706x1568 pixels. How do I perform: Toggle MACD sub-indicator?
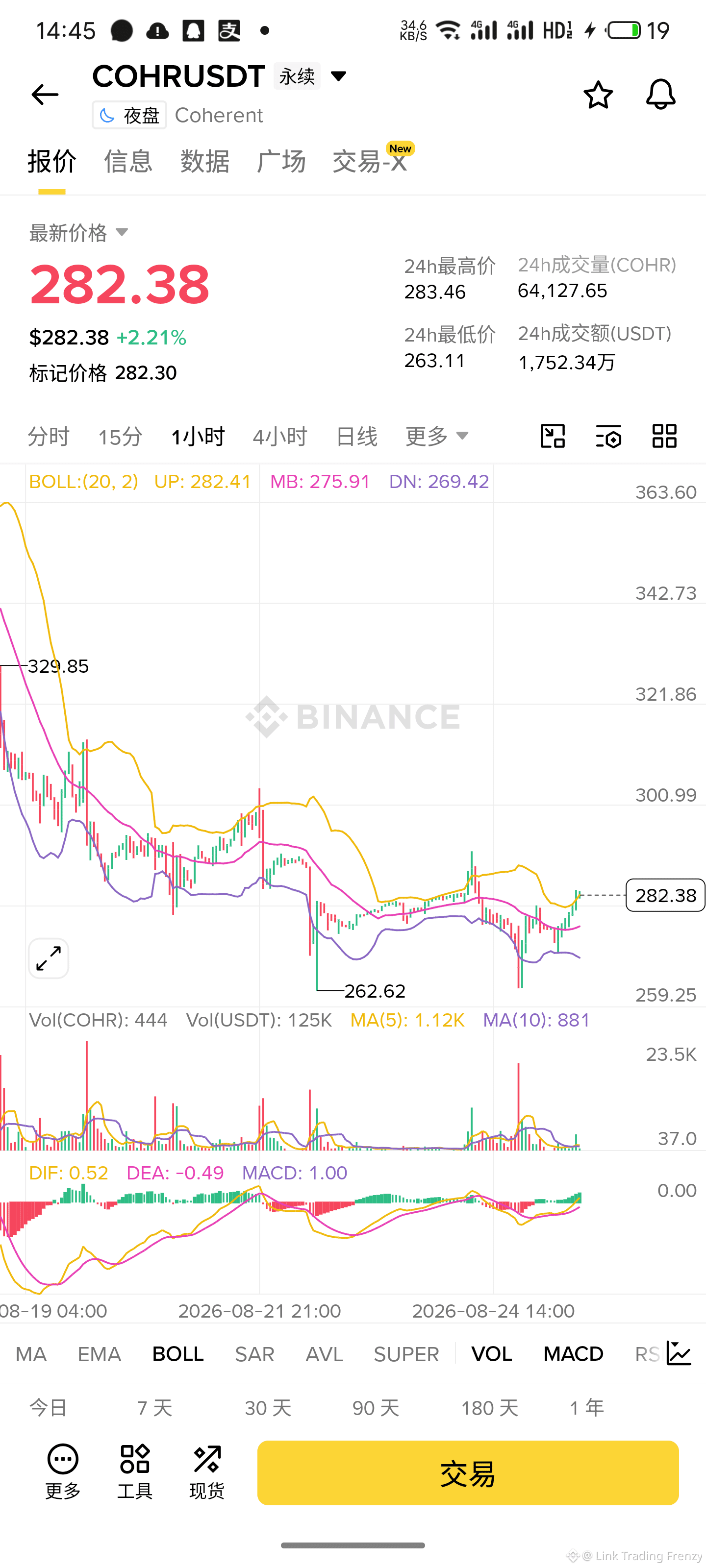(x=573, y=1354)
